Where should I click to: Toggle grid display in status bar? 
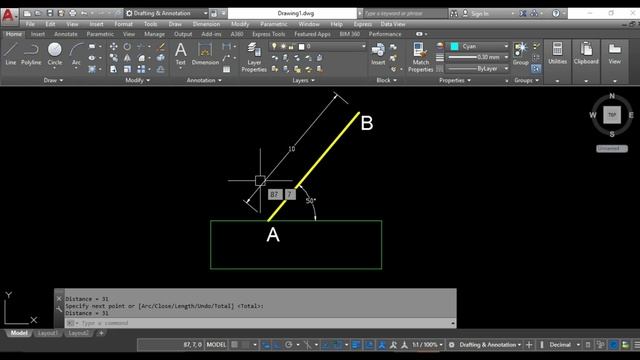pos(235,345)
